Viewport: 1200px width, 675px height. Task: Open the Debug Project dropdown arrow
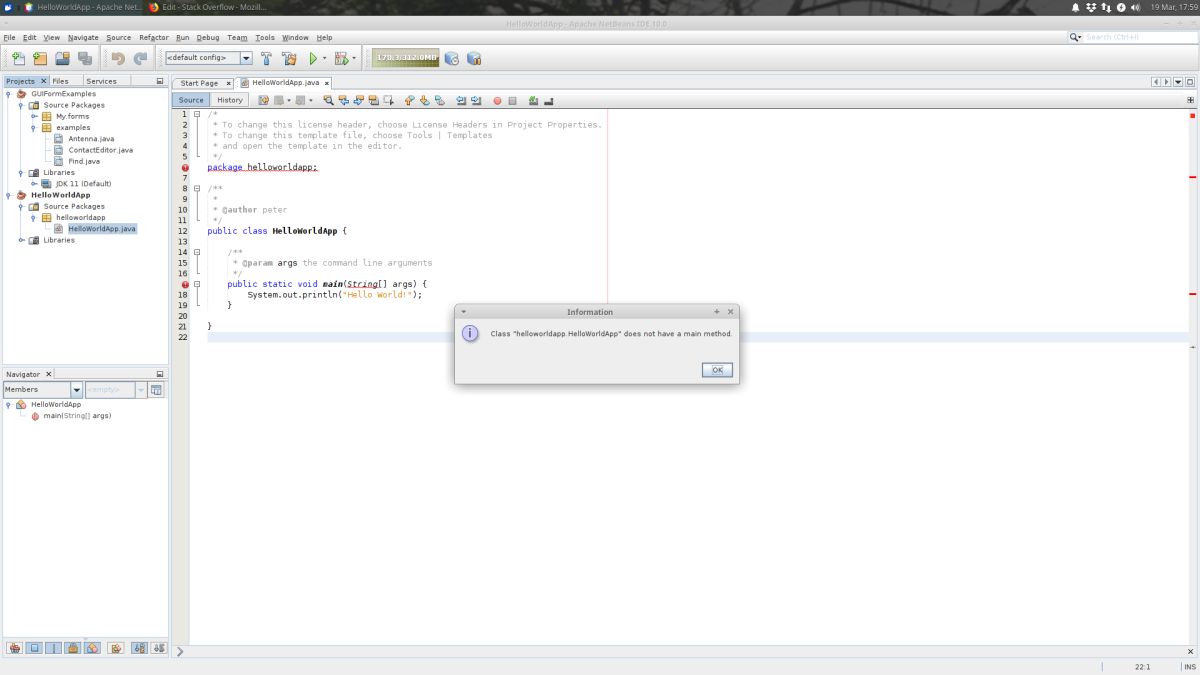tap(353, 59)
